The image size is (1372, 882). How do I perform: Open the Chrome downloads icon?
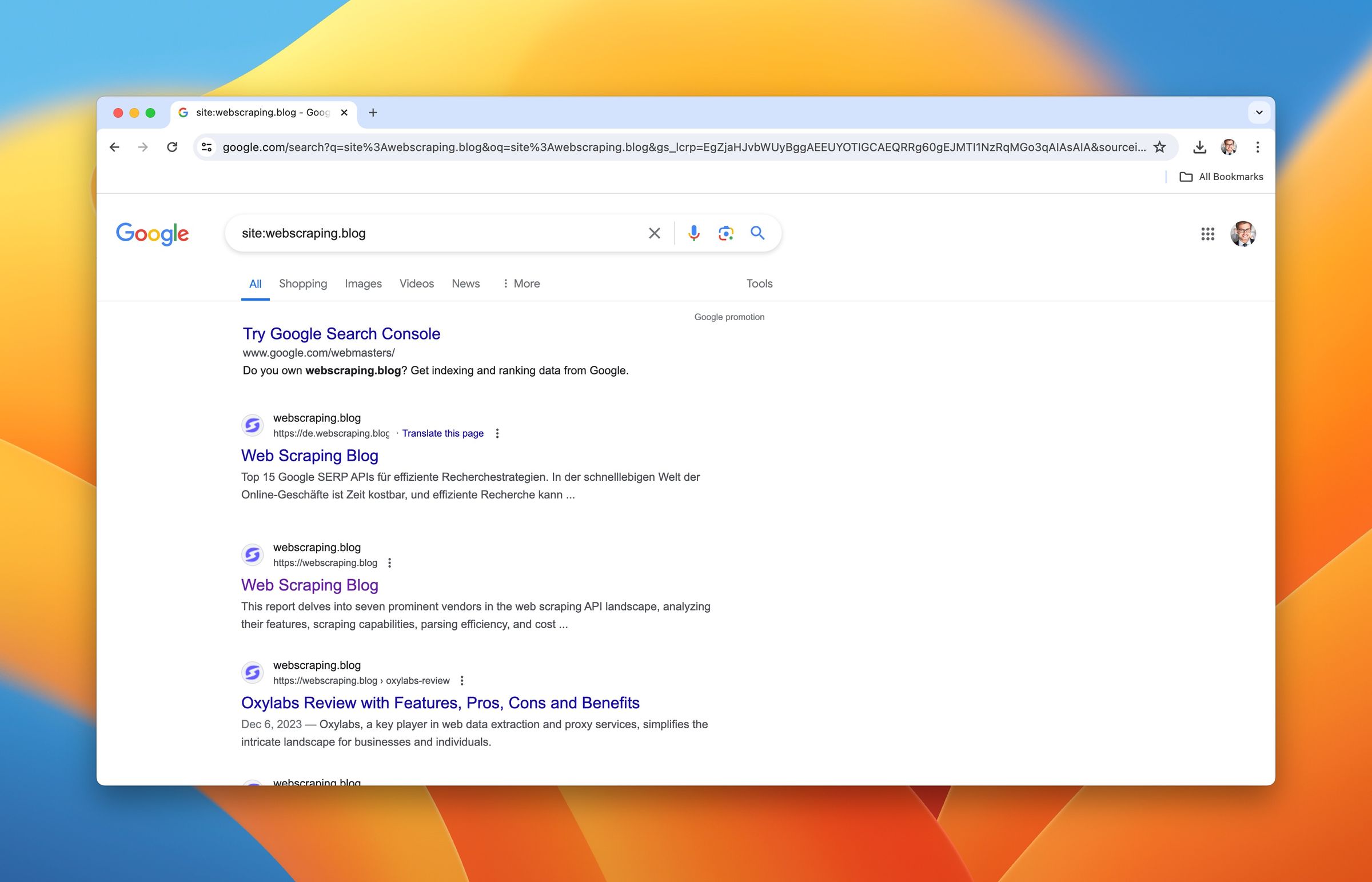[1198, 147]
